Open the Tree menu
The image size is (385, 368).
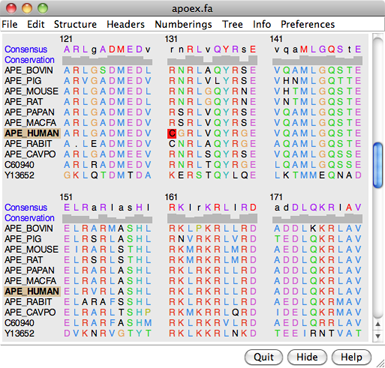[232, 24]
